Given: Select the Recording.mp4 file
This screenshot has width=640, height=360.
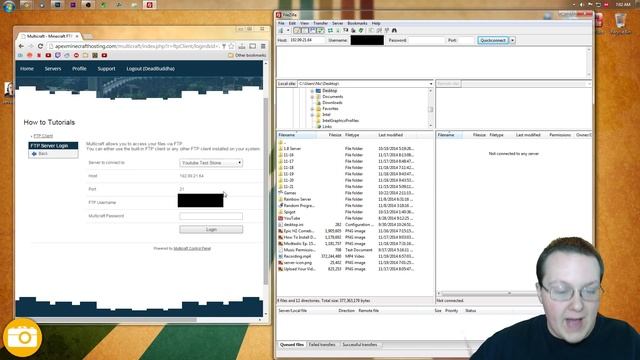Looking at the screenshot, I should [x=297, y=256].
